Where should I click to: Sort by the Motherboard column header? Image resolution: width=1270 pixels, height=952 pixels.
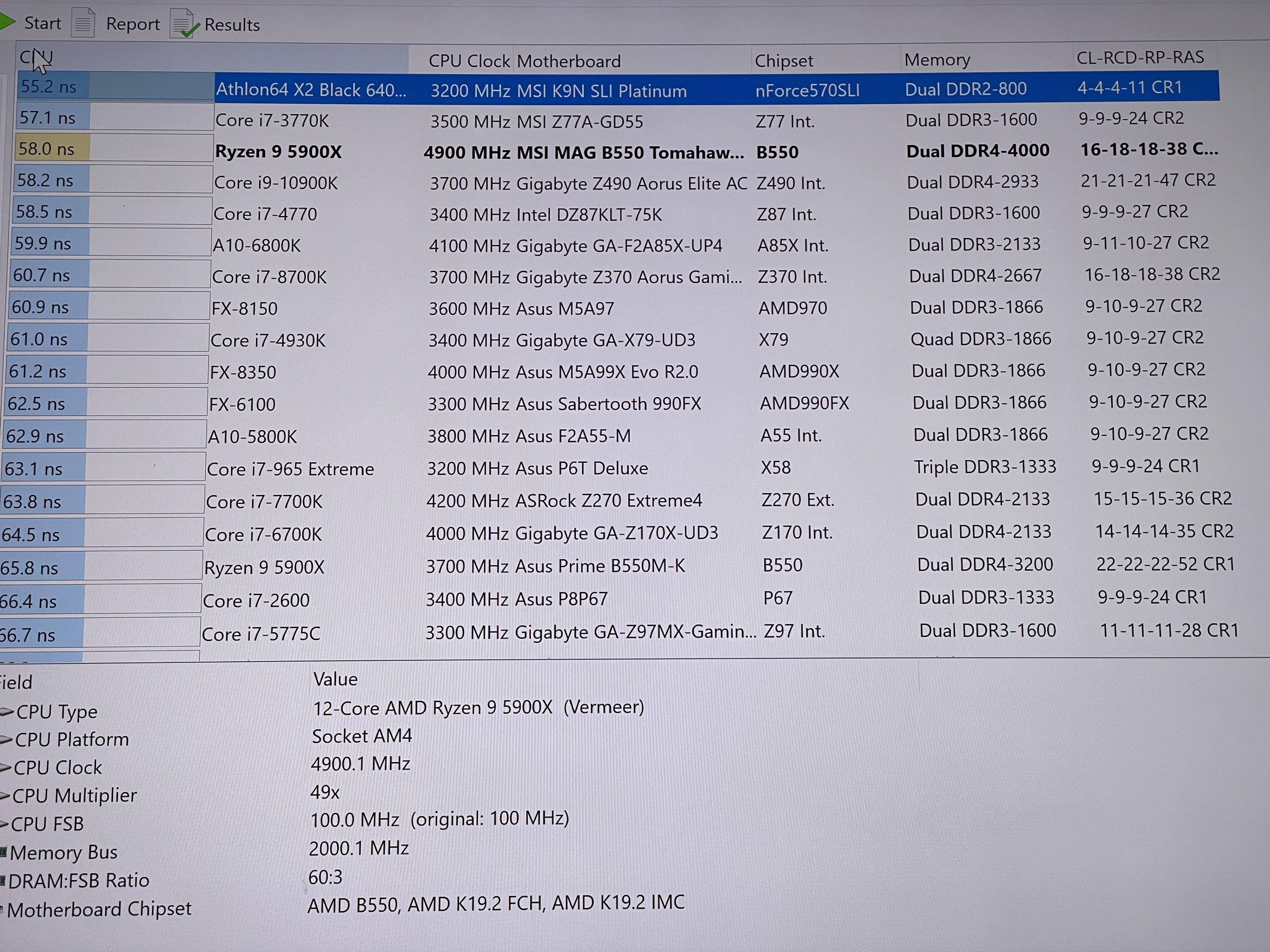(569, 61)
